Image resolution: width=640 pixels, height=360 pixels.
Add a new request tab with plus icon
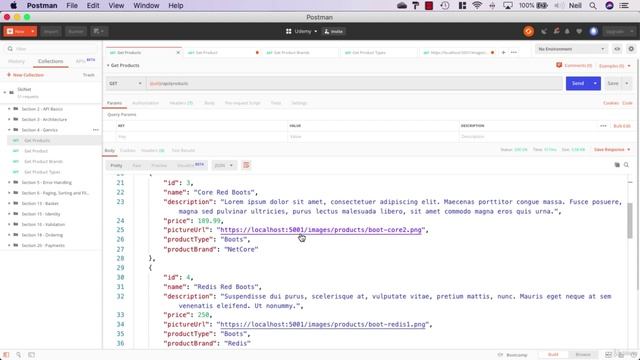503,53
